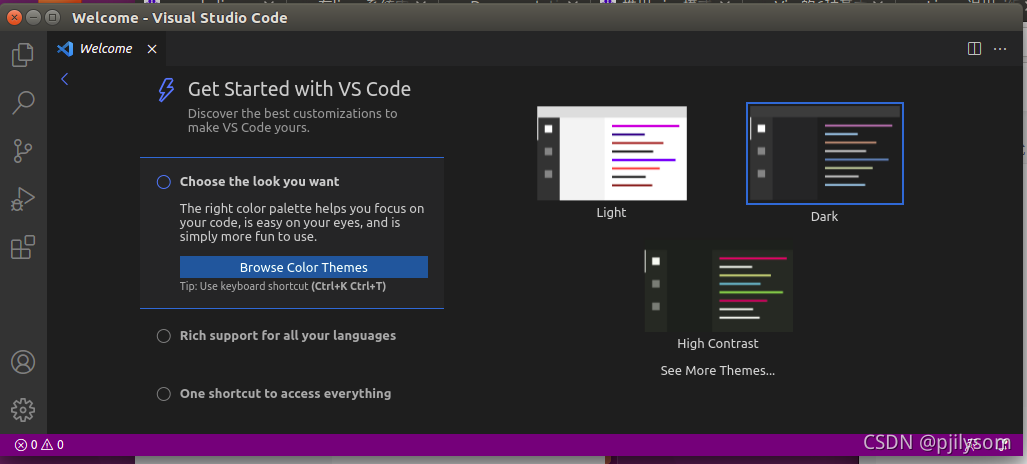Open the editor More Actions ellipsis

click(x=999, y=48)
